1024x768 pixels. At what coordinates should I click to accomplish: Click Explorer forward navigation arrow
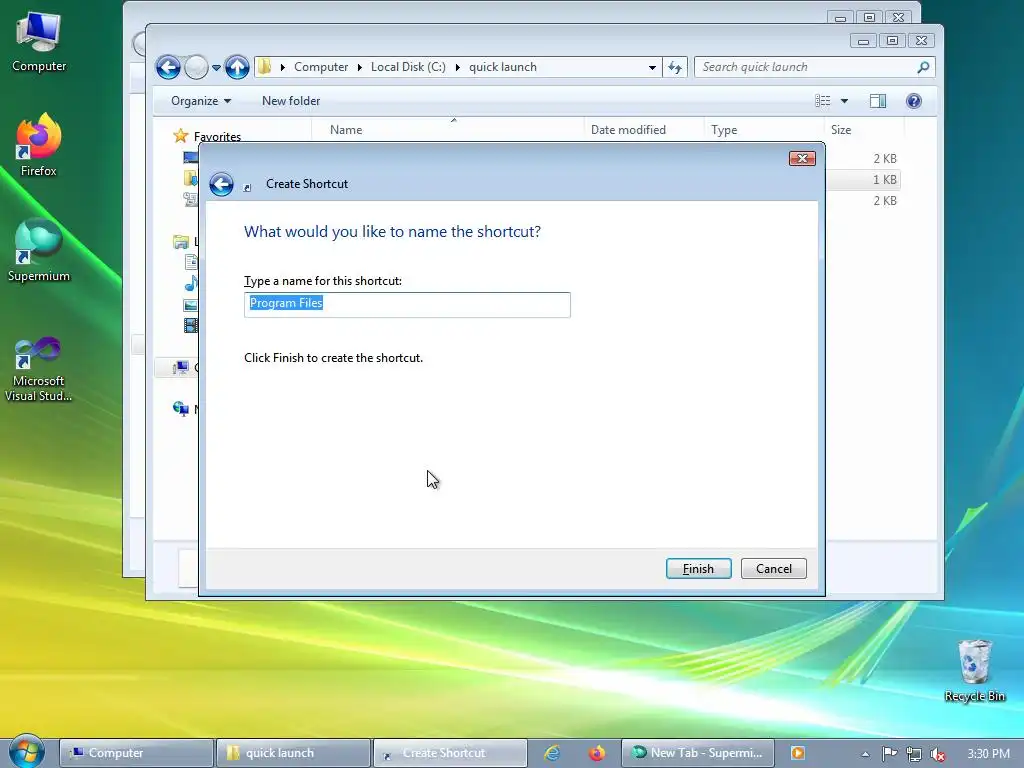tap(196, 67)
